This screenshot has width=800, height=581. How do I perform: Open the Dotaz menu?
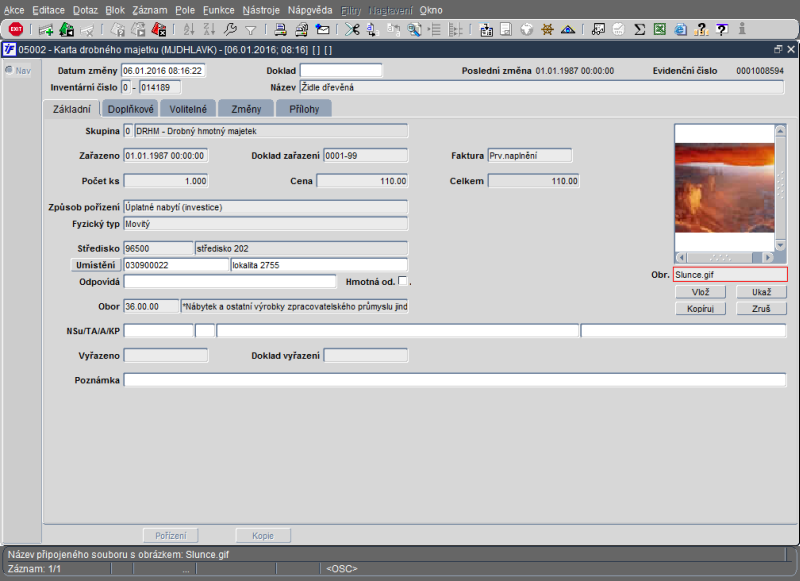point(85,10)
